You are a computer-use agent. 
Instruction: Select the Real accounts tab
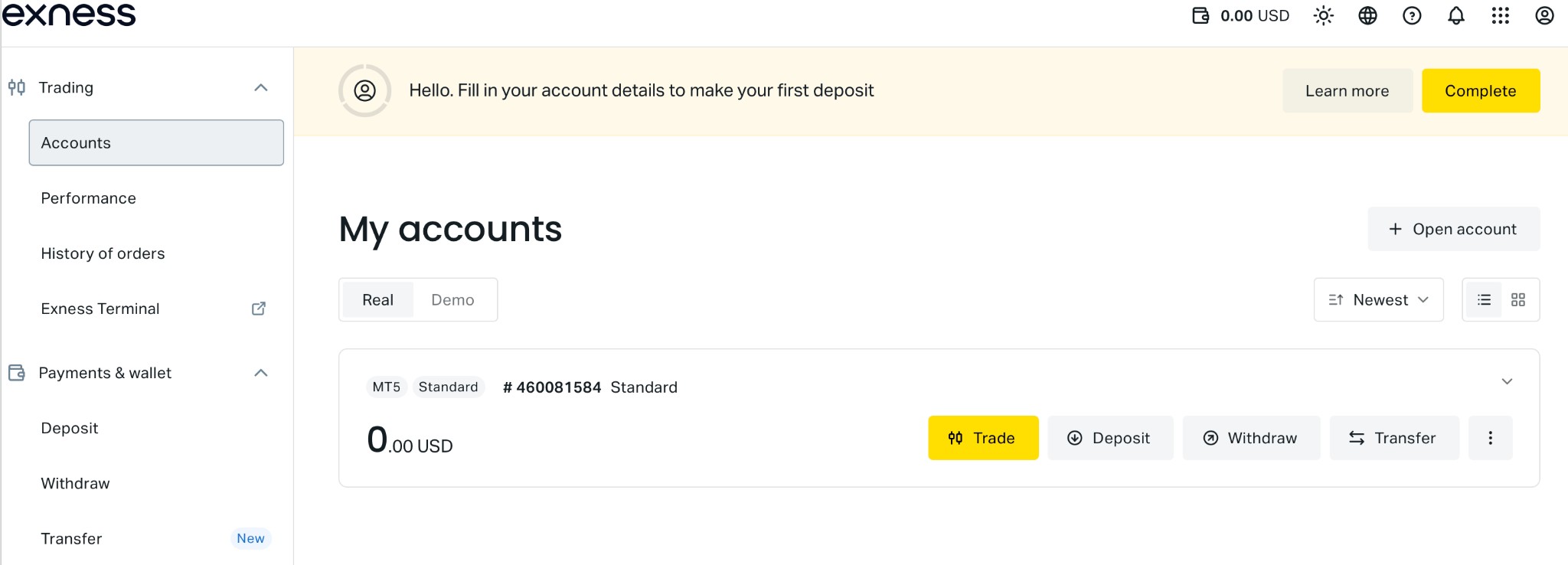(x=377, y=300)
